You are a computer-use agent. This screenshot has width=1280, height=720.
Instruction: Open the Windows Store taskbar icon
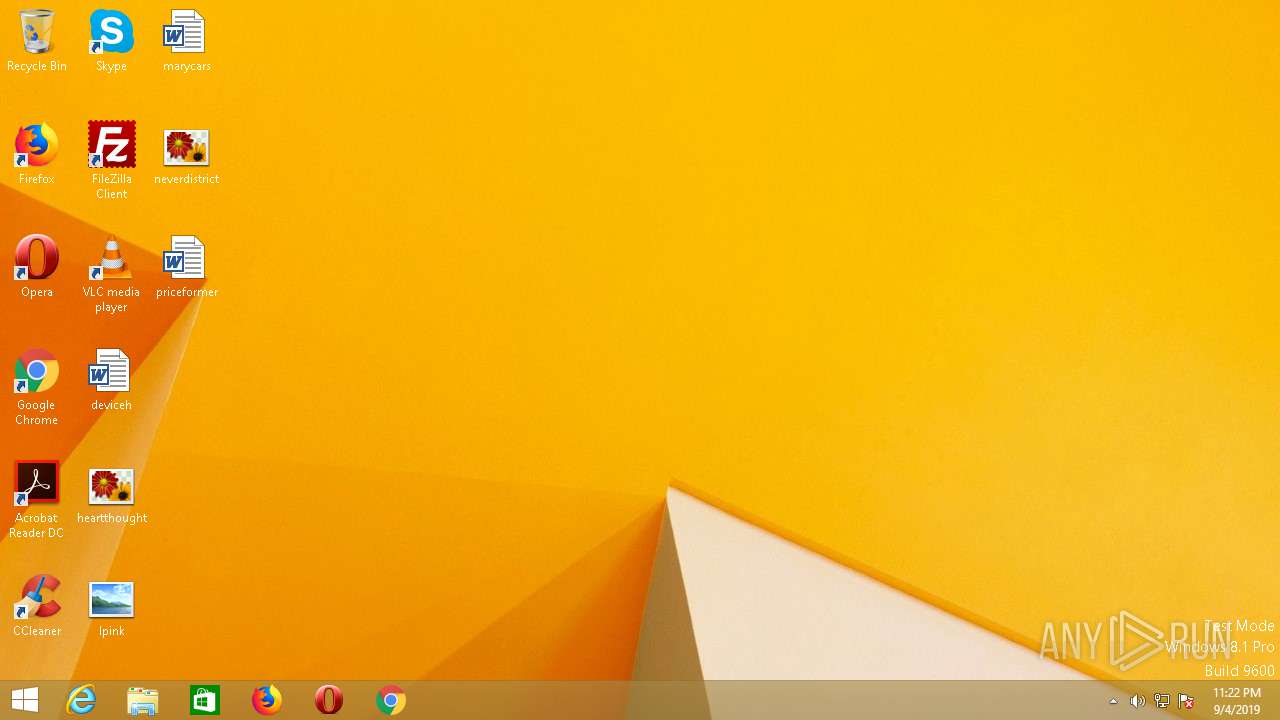[205, 700]
